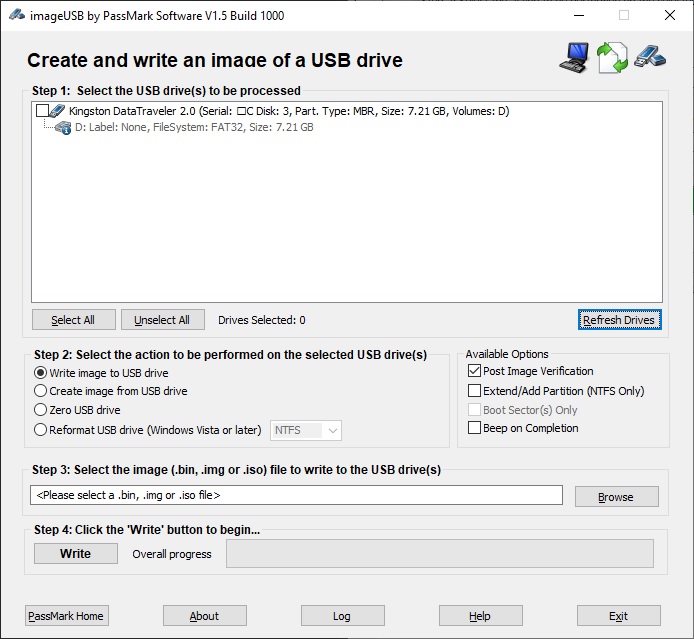Select Zero USB drive option
This screenshot has height=639, width=694.
click(40, 410)
